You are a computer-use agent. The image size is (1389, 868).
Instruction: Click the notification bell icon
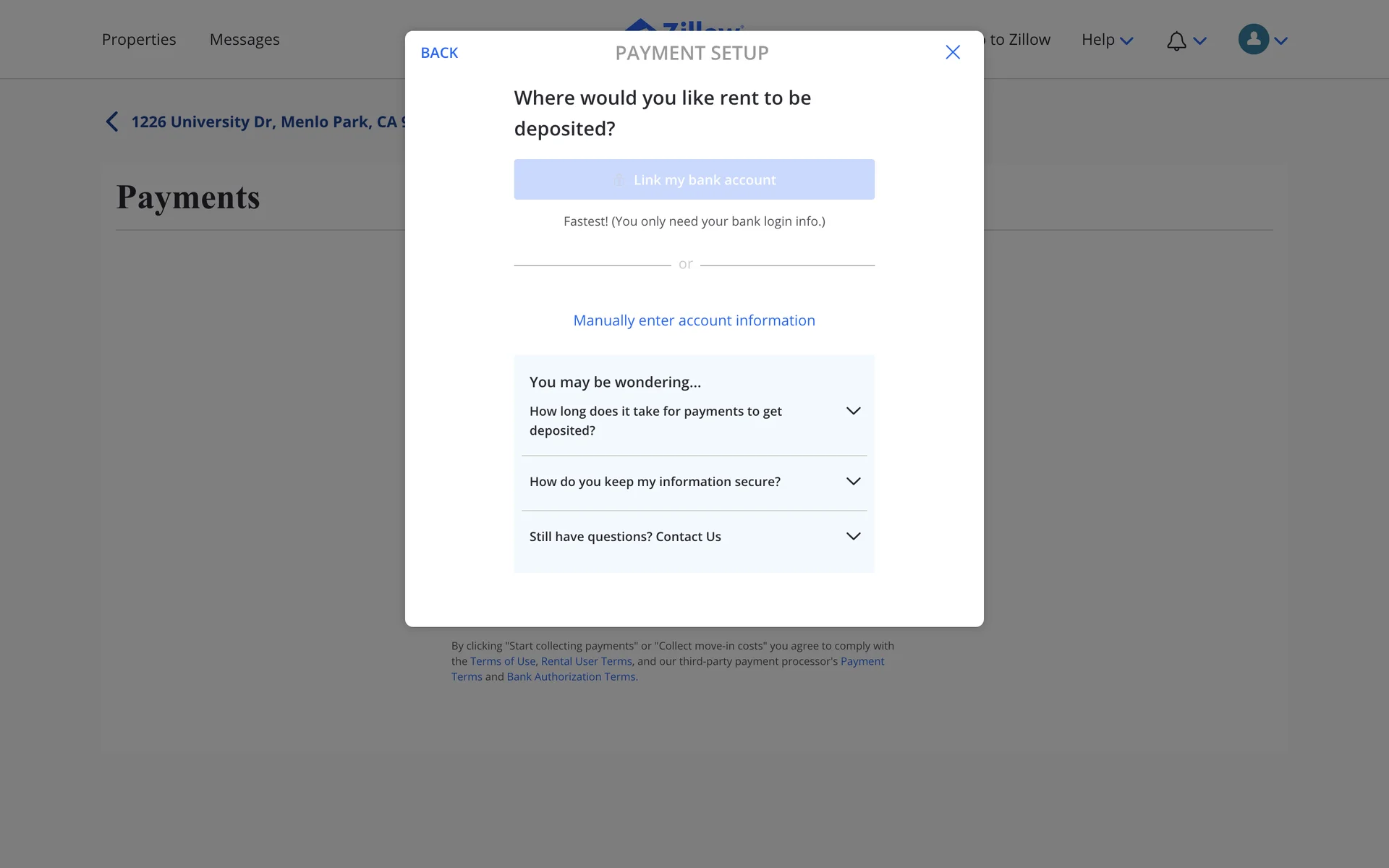point(1176,41)
